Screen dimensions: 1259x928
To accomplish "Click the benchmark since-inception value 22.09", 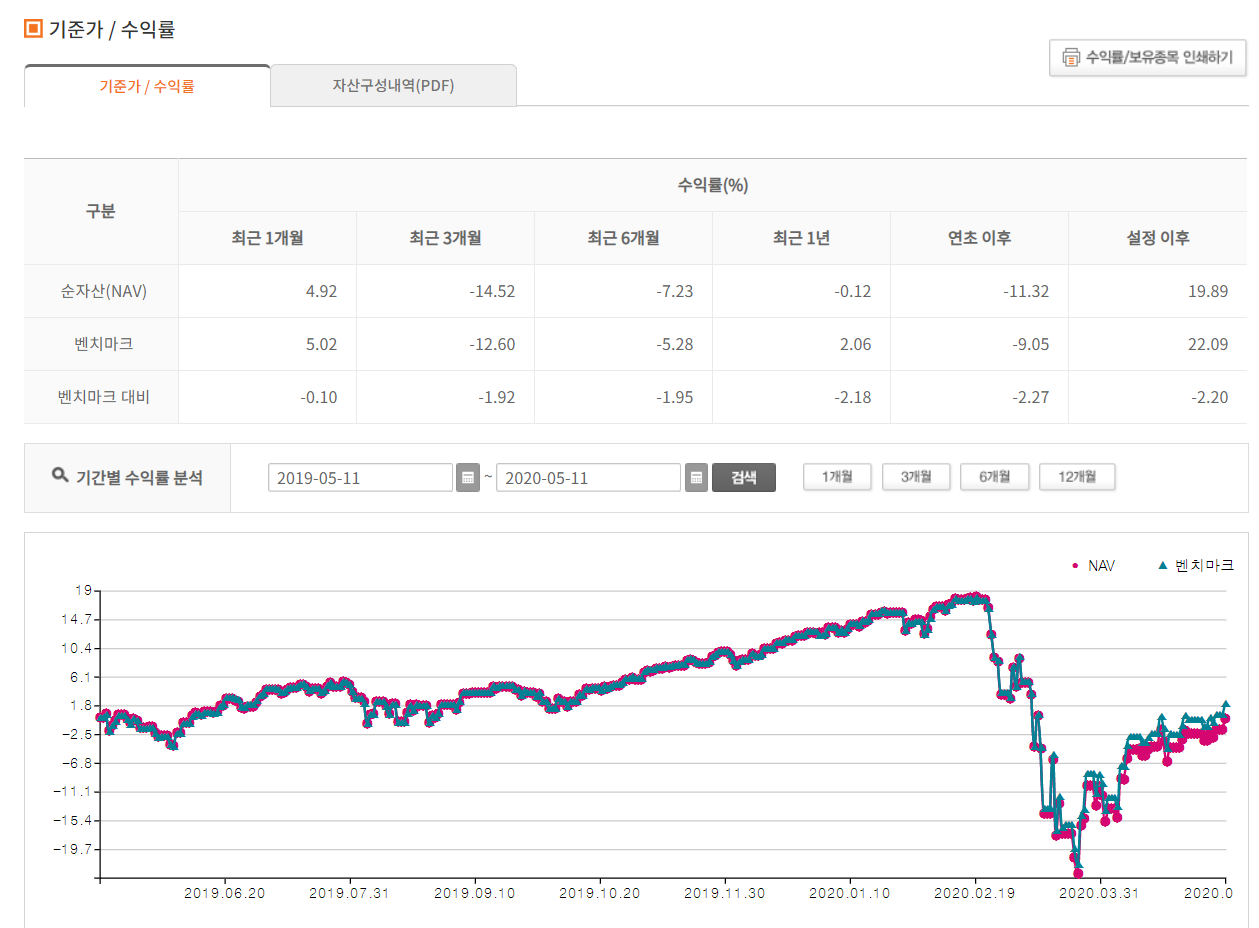I will [1207, 345].
